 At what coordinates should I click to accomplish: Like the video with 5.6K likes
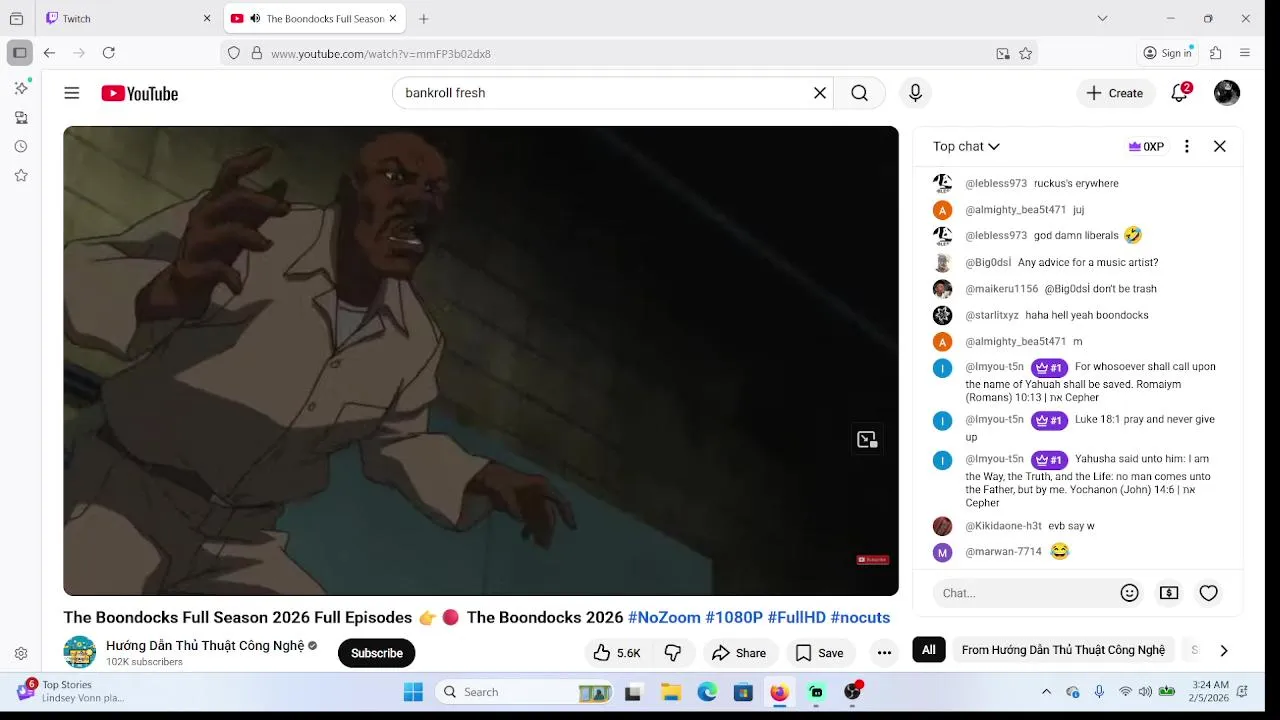617,653
